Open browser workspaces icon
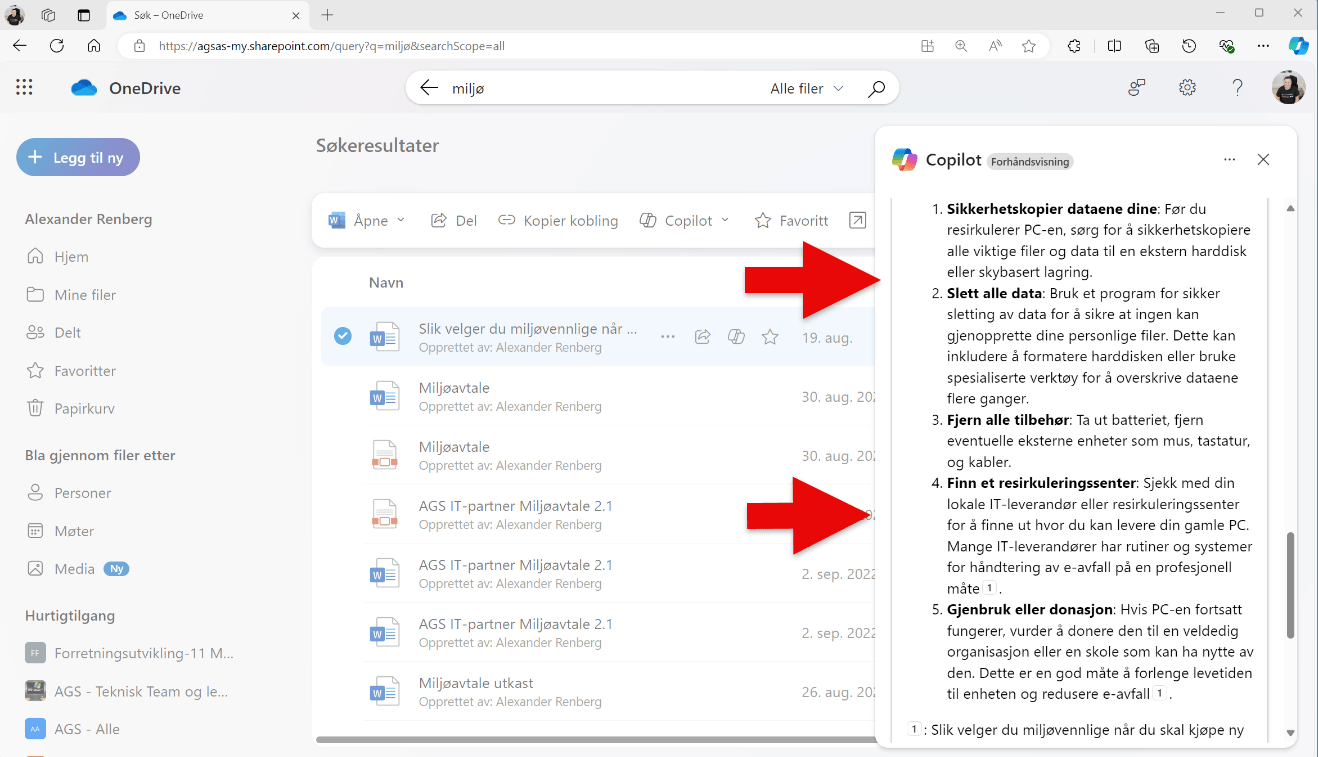Screen dimensions: 1318x757 [x=48, y=15]
